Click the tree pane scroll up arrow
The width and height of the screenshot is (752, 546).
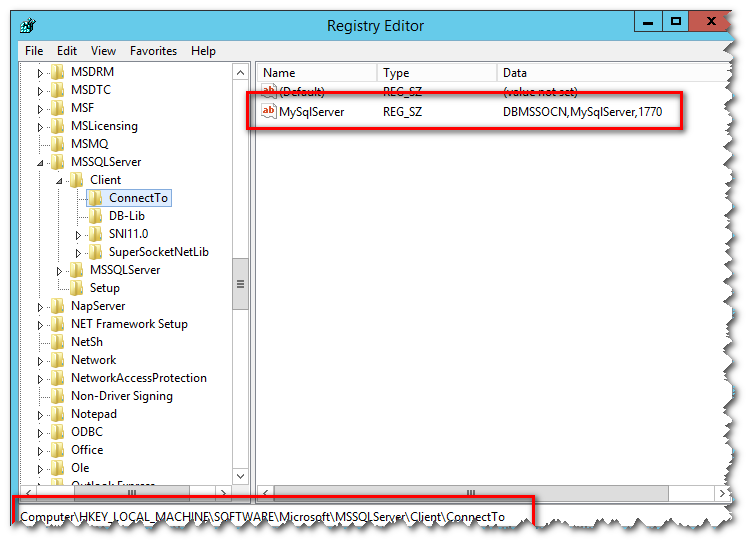(x=241, y=72)
